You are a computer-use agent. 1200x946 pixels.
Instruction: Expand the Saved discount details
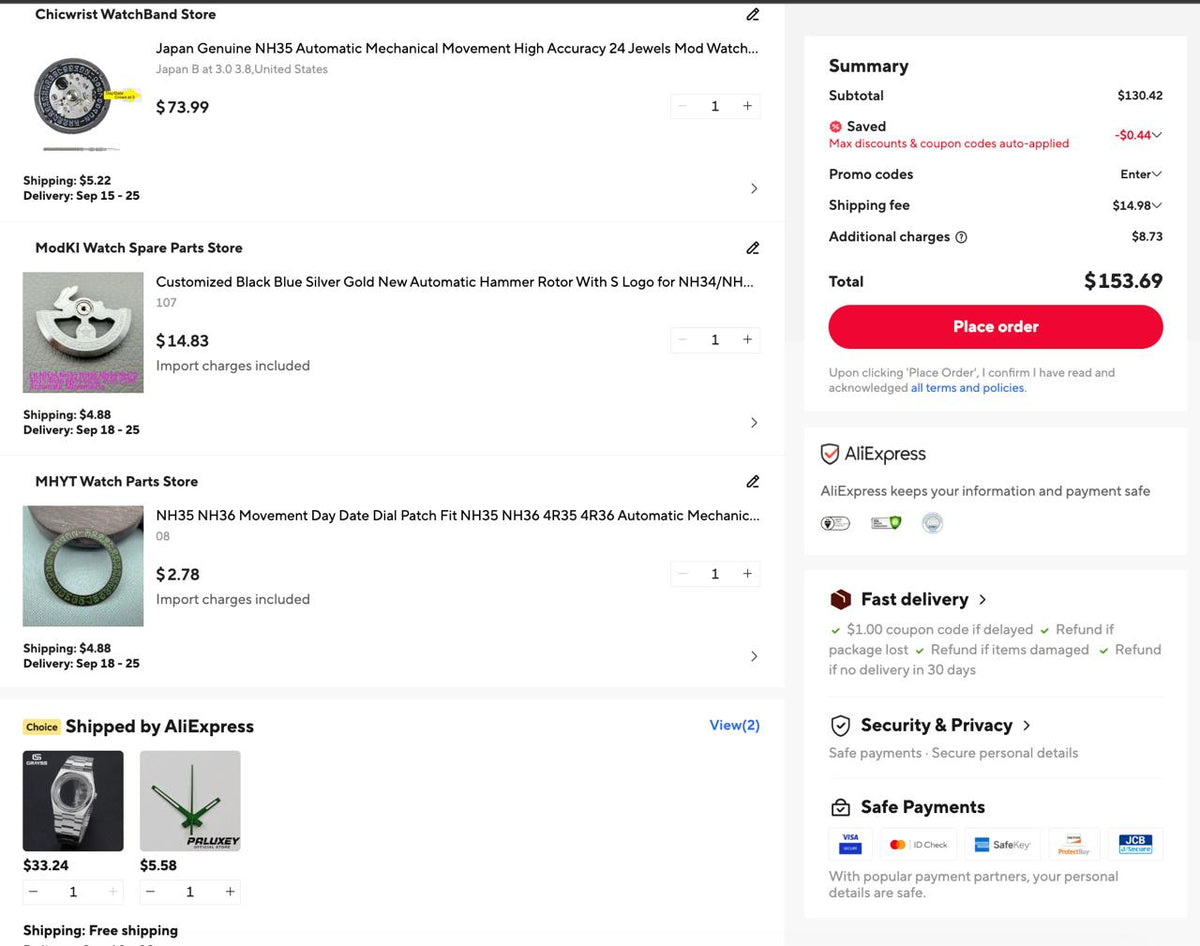(x=1157, y=135)
